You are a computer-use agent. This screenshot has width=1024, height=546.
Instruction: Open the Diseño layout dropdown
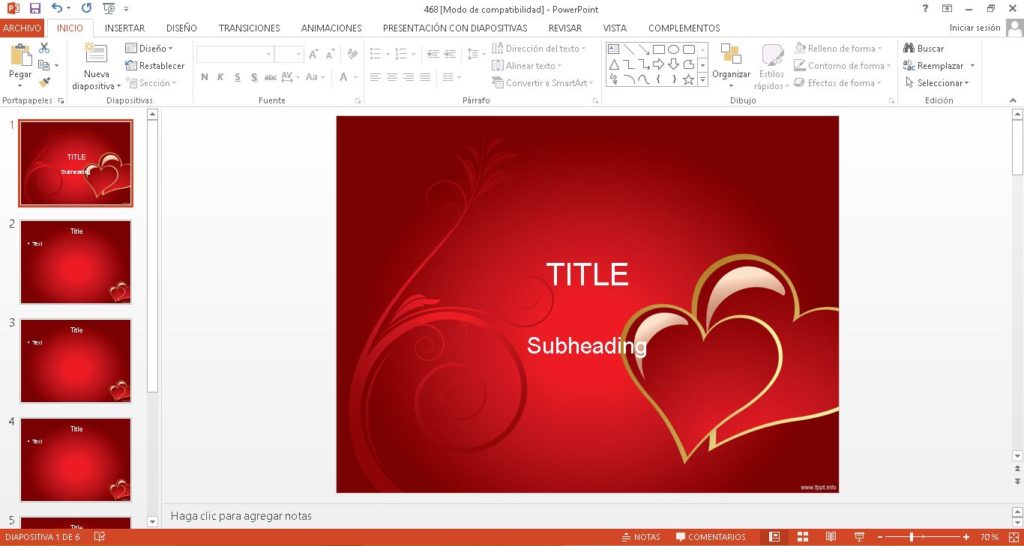click(x=149, y=48)
